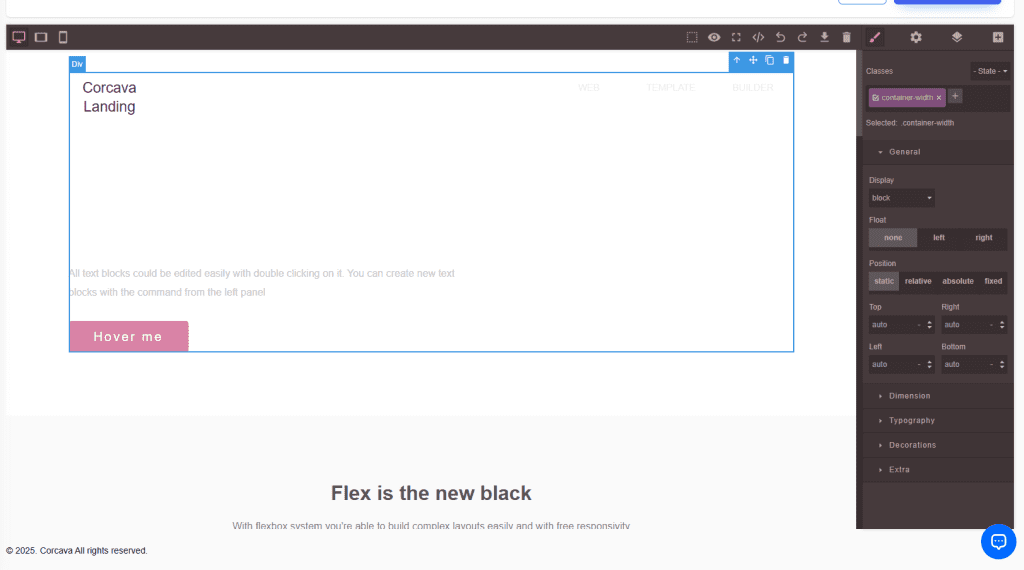Clear canvas with the toolbar trash icon
The image size is (1024, 570).
[x=846, y=37]
